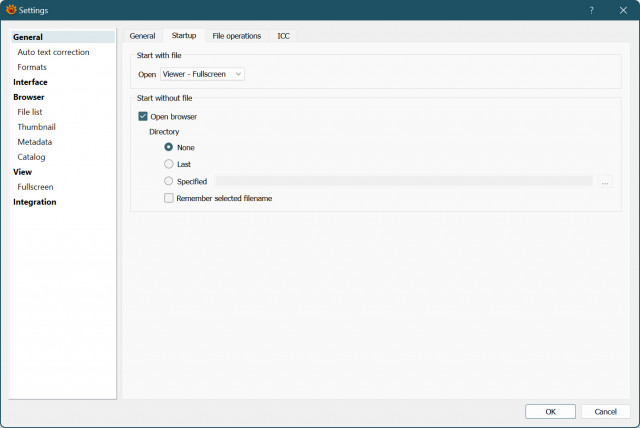Viewport: 640px width, 428px height.
Task: Enable Remember selected filename
Action: click(x=169, y=198)
